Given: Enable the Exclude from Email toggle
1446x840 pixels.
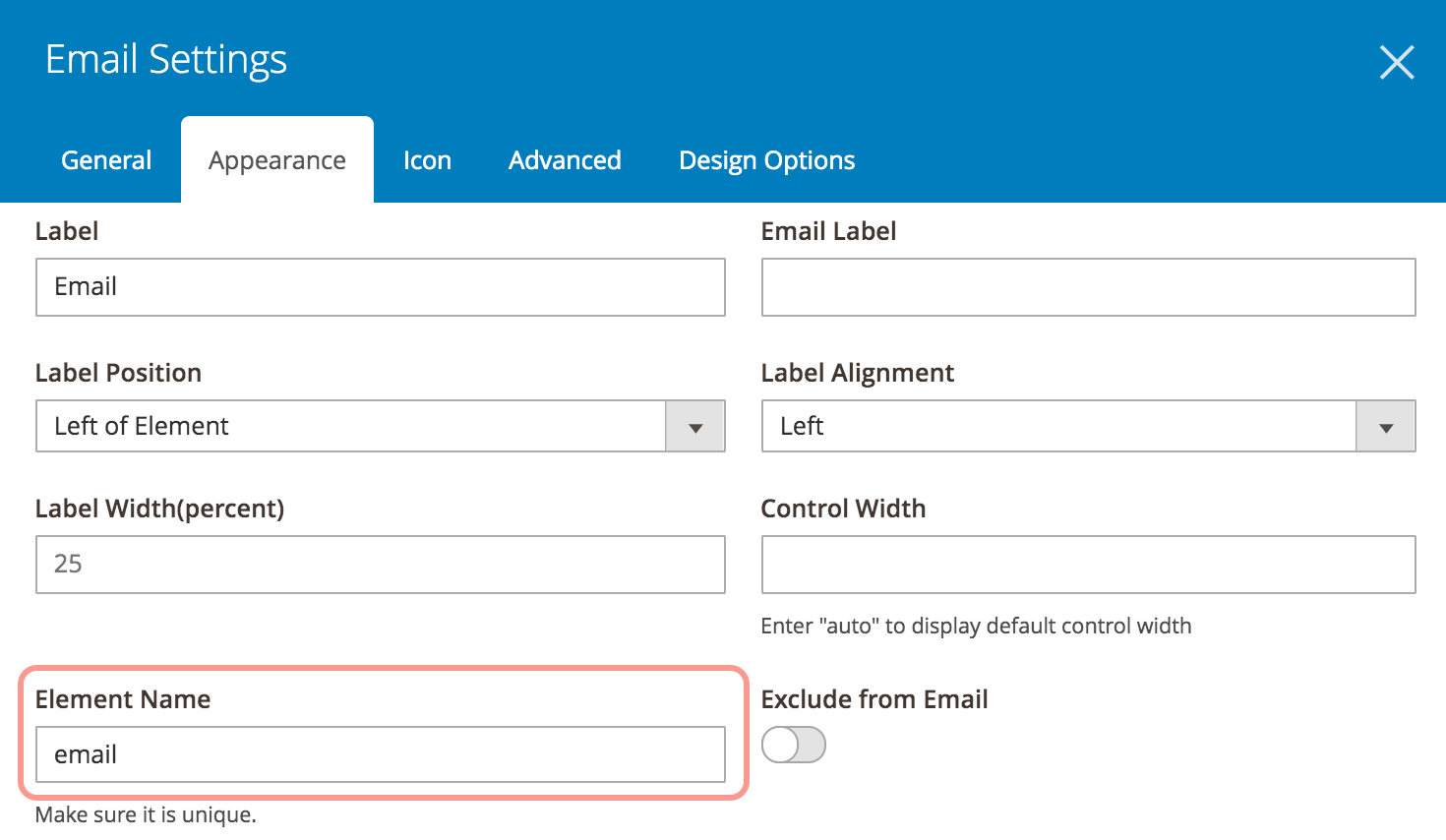Looking at the screenshot, I should pos(794,745).
